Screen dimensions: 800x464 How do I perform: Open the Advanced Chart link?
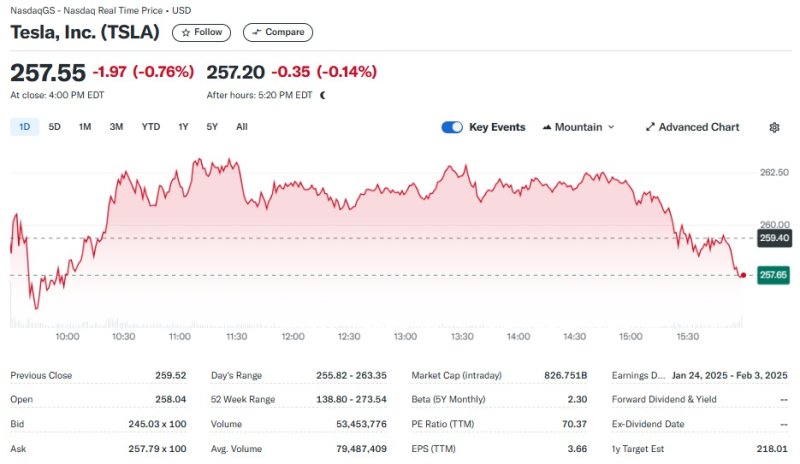tap(692, 127)
